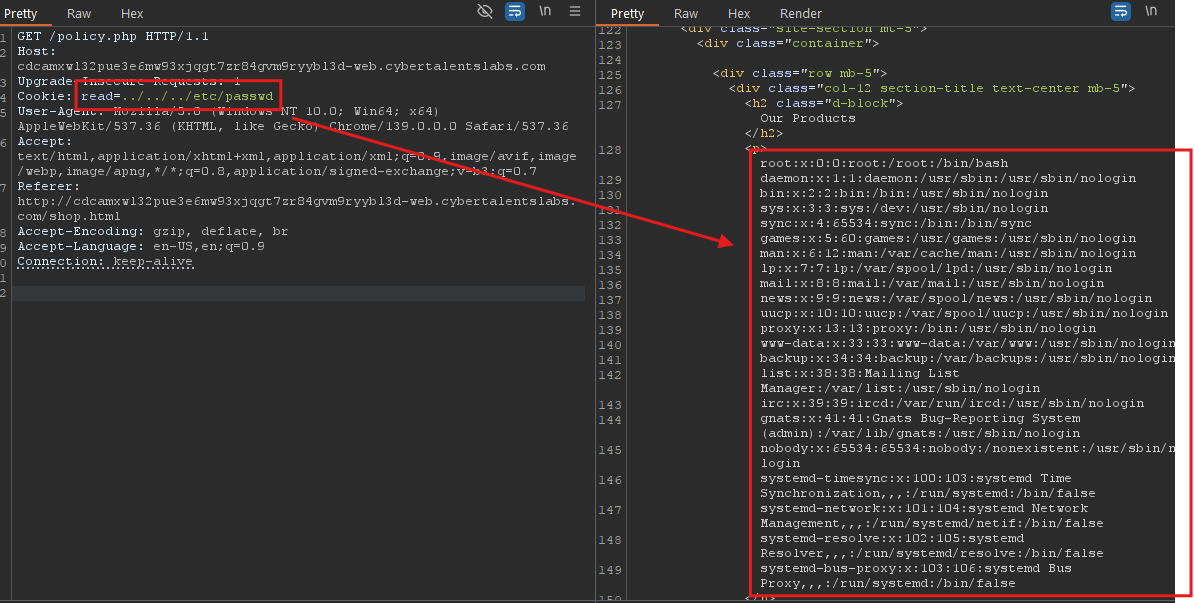Image resolution: width=1194 pixels, height=603 pixels.
Task: Show non-printable characters in response pane
Action: 1151,12
